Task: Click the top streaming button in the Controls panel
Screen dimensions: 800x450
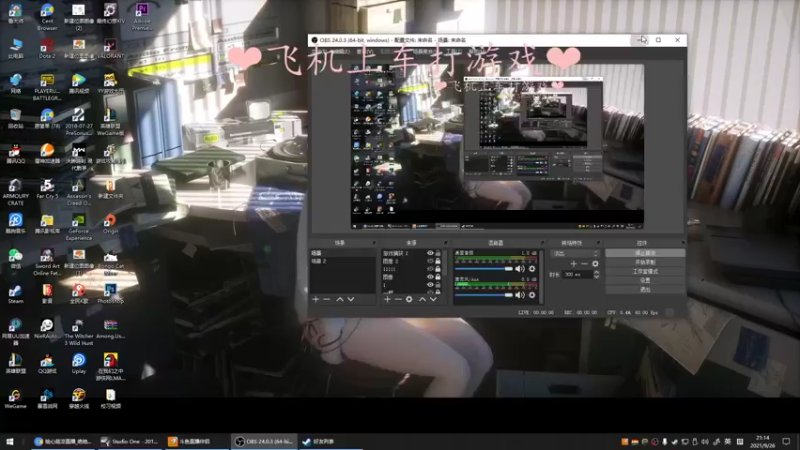Action: click(x=645, y=253)
